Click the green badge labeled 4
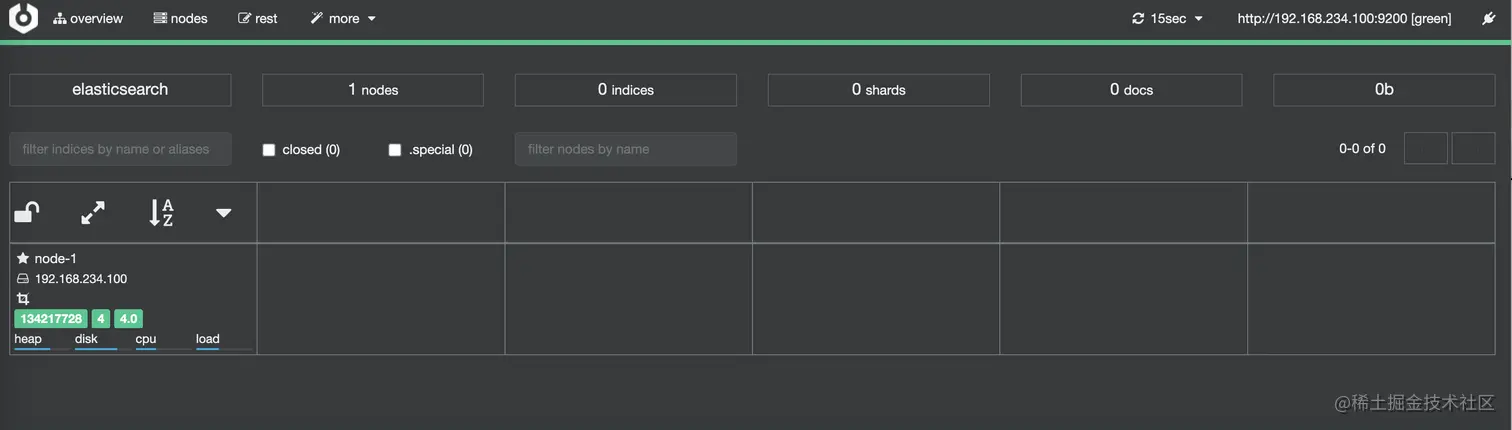The height and width of the screenshot is (430, 1512). click(x=101, y=319)
